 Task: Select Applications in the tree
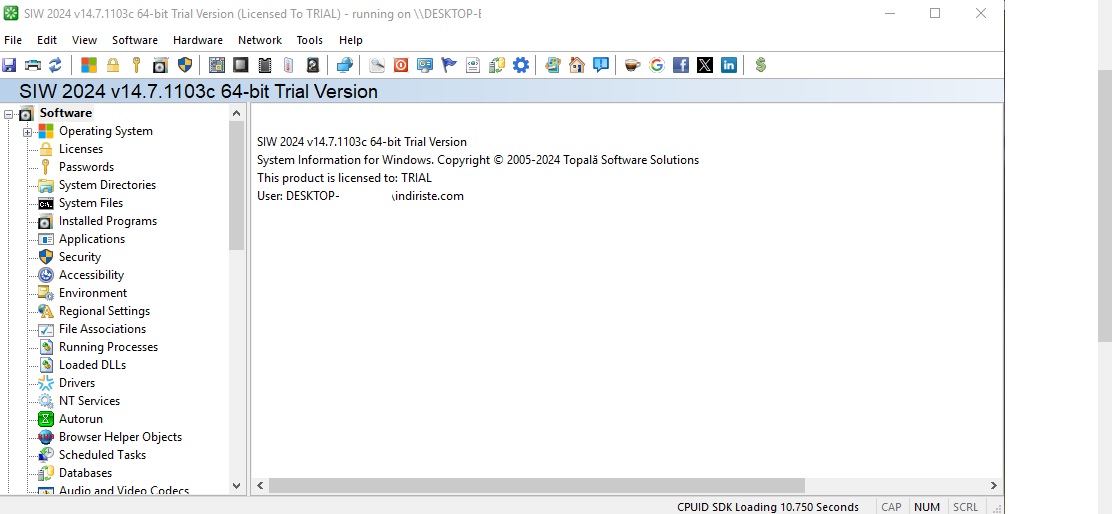click(x=92, y=239)
